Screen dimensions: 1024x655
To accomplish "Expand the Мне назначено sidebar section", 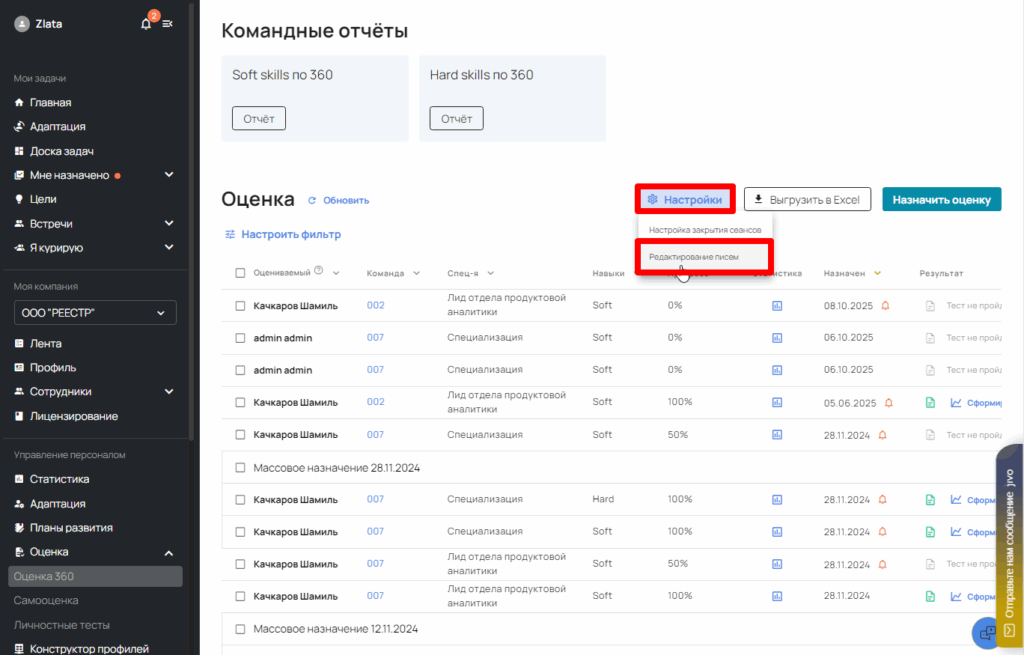I will (169, 175).
